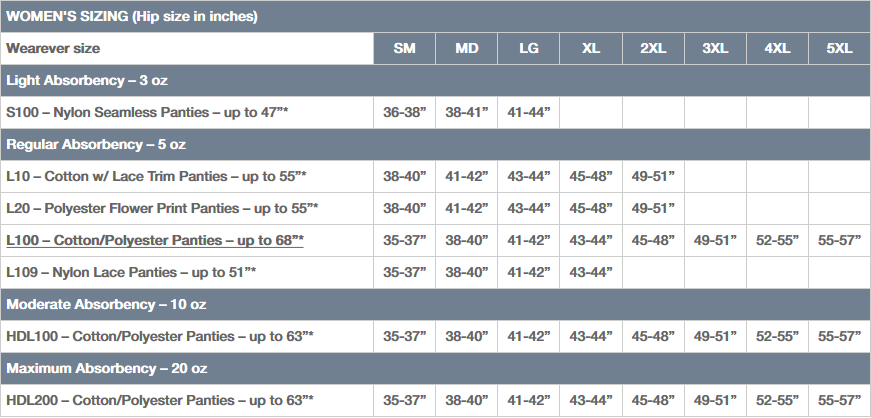Select the 3XL size column header

click(x=715, y=48)
